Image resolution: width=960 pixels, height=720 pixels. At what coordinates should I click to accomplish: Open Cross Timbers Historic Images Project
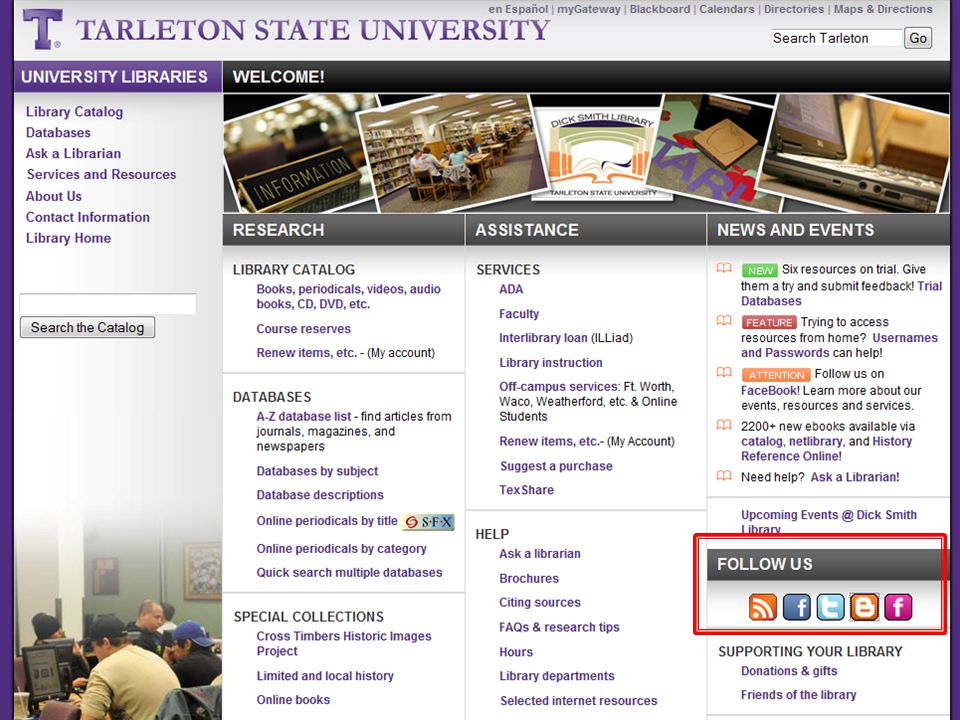[x=343, y=643]
